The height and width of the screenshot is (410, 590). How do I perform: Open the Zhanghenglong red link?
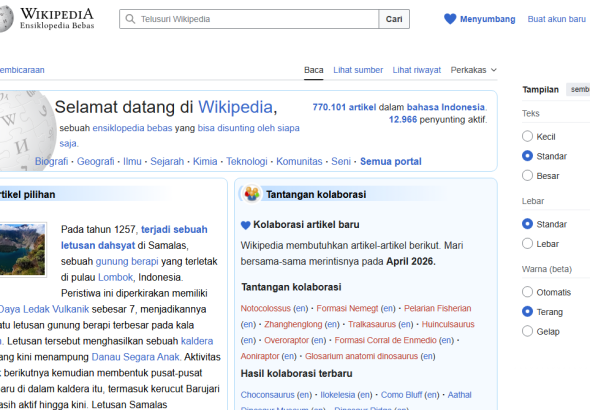293,324
